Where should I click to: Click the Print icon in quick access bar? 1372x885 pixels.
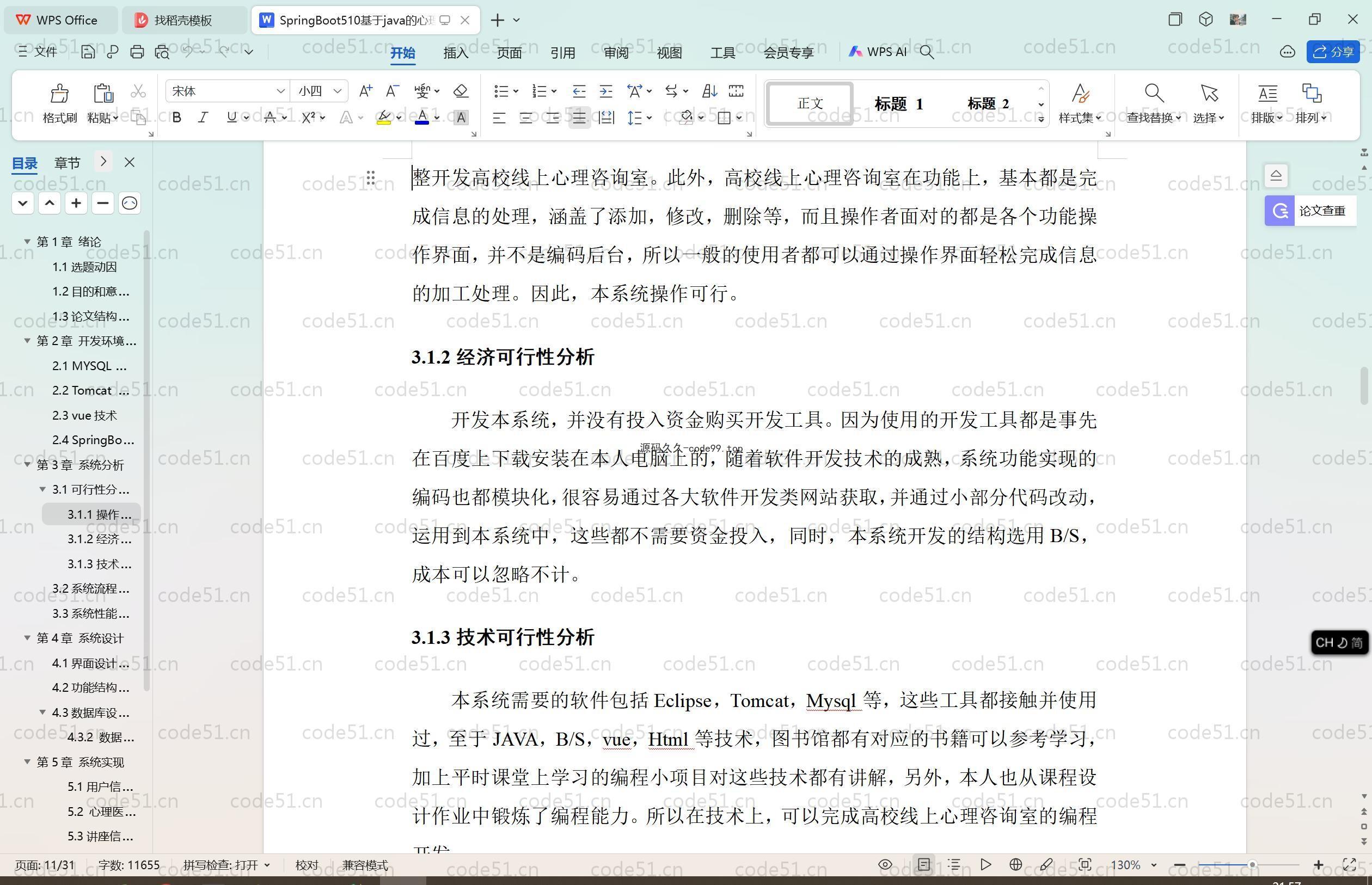[x=137, y=52]
